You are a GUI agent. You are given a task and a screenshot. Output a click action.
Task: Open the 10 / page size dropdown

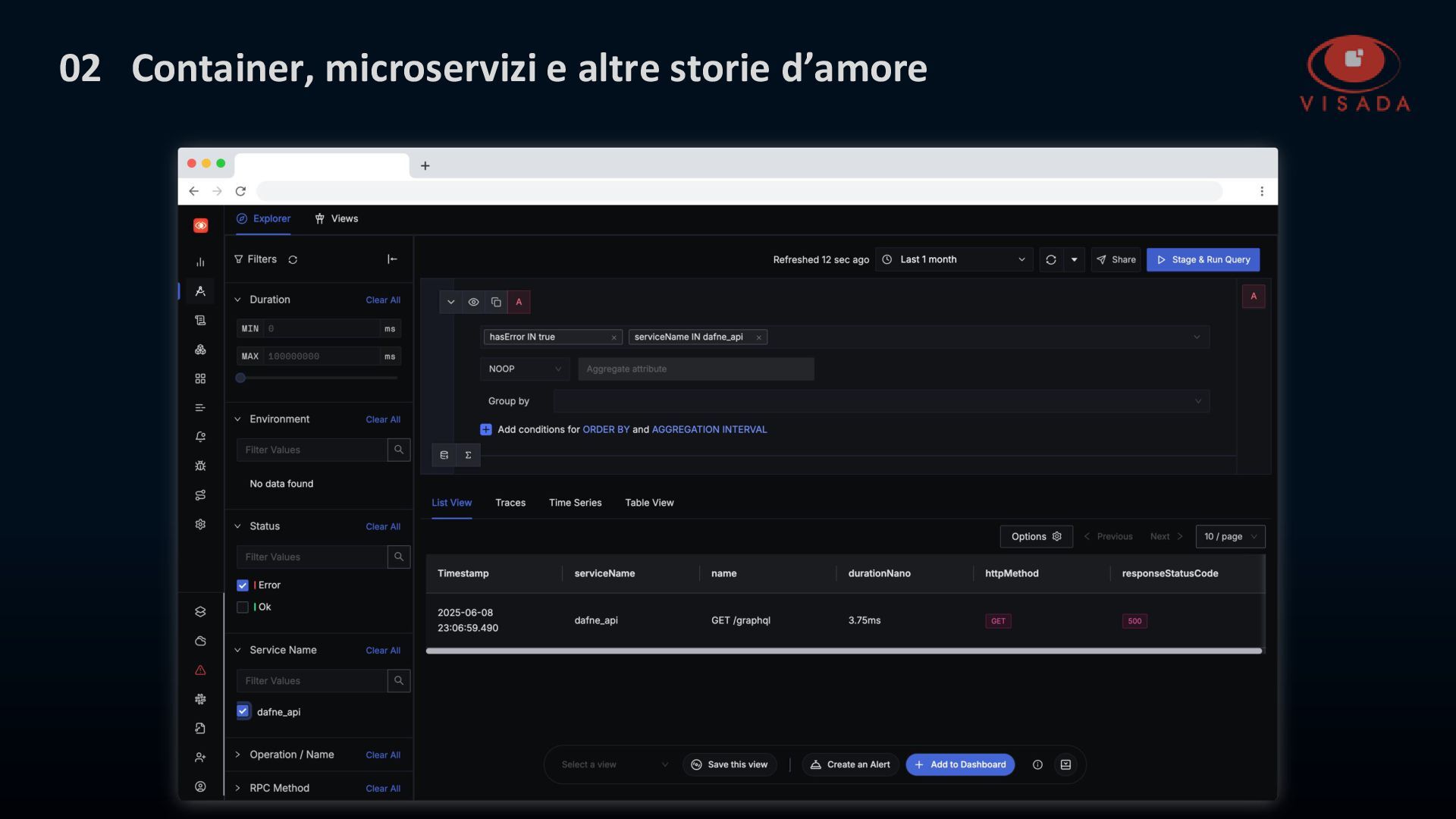pyautogui.click(x=1230, y=537)
